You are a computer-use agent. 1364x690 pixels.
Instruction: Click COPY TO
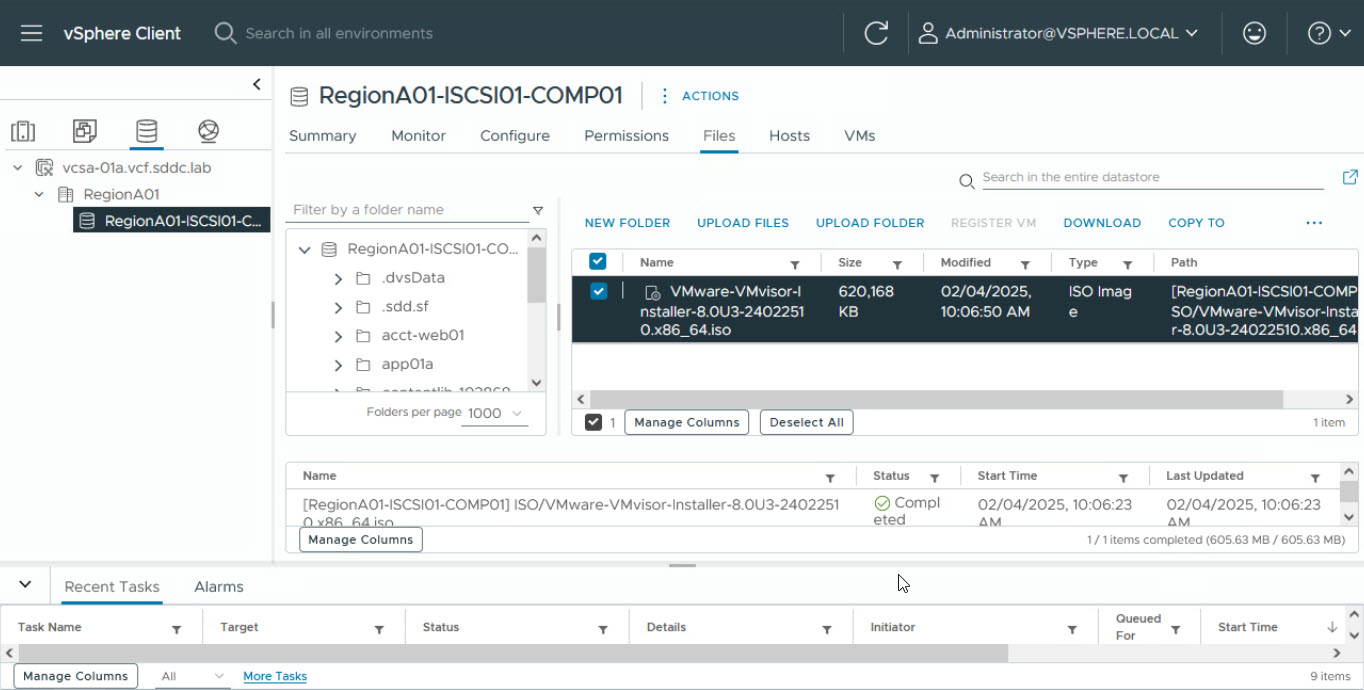point(1196,223)
